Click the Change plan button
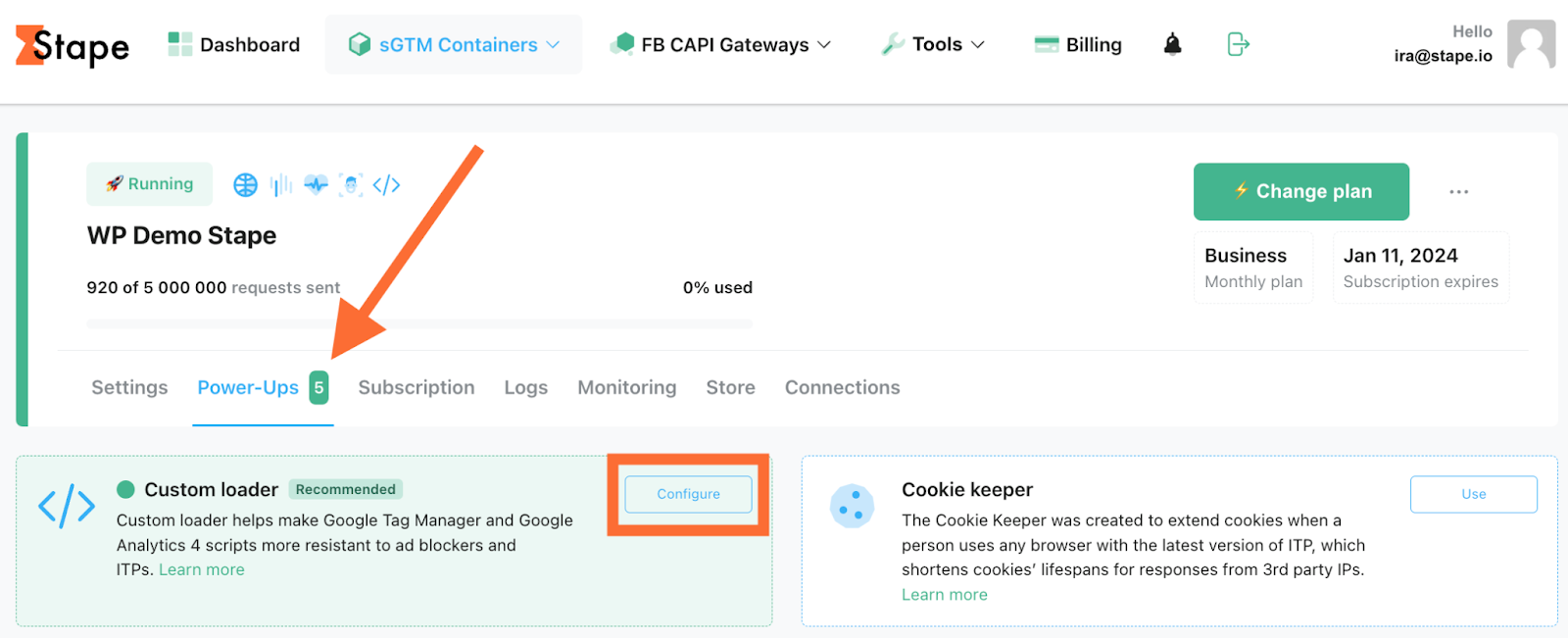This screenshot has height=638, width=1568. [x=1300, y=192]
